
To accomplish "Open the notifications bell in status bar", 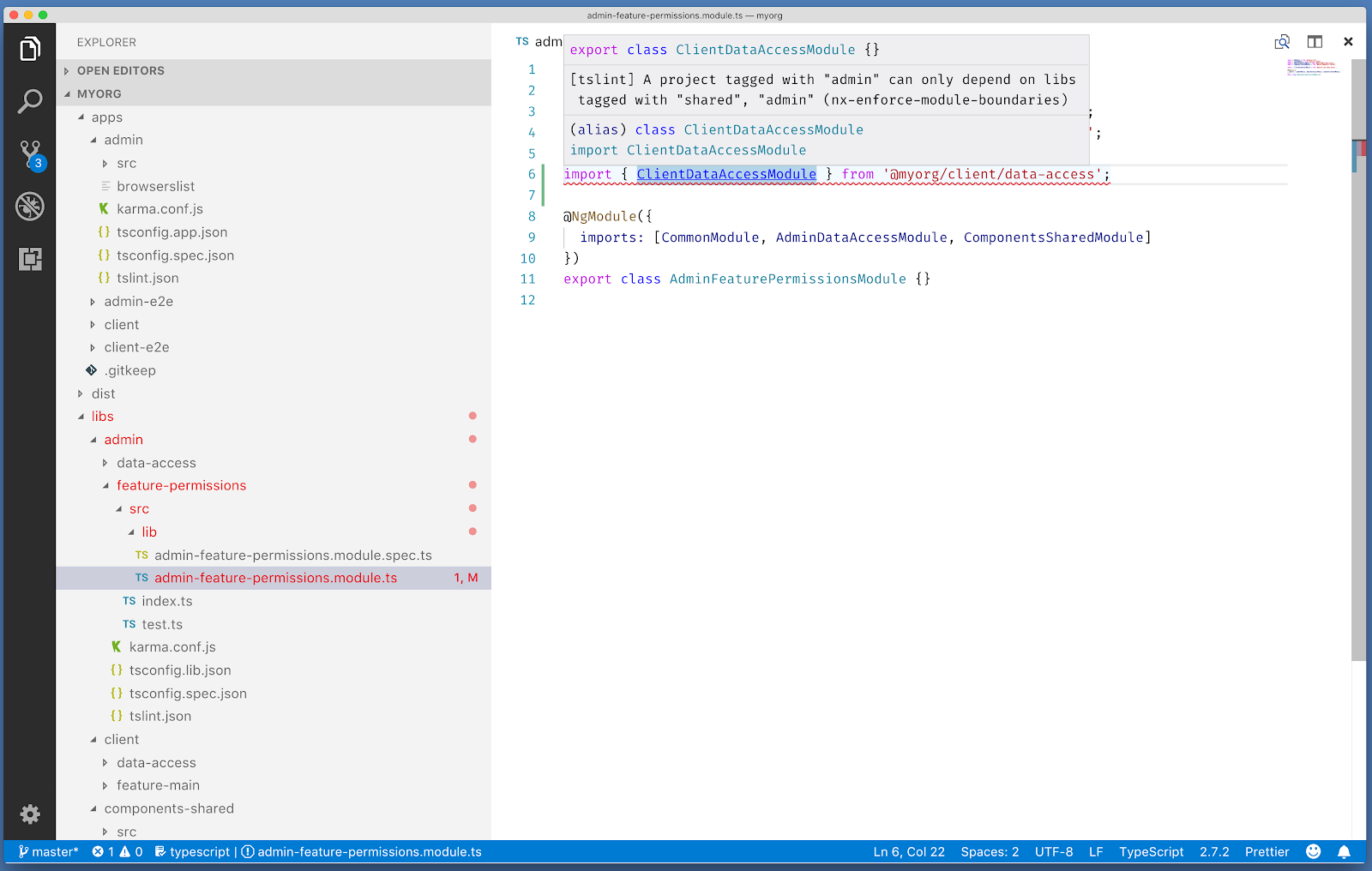I will pos(1344,851).
